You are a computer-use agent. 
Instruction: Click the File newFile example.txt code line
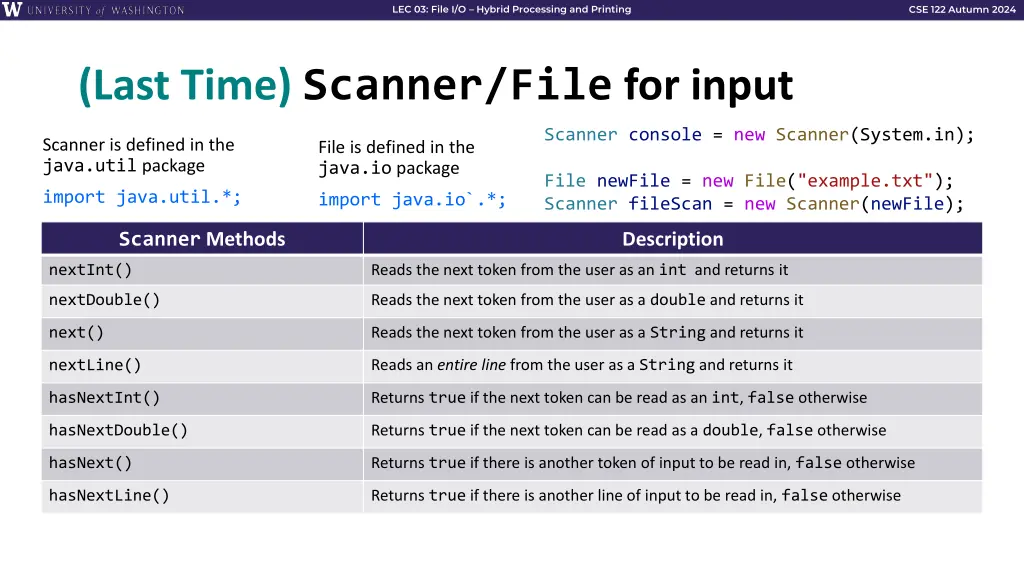point(748,181)
